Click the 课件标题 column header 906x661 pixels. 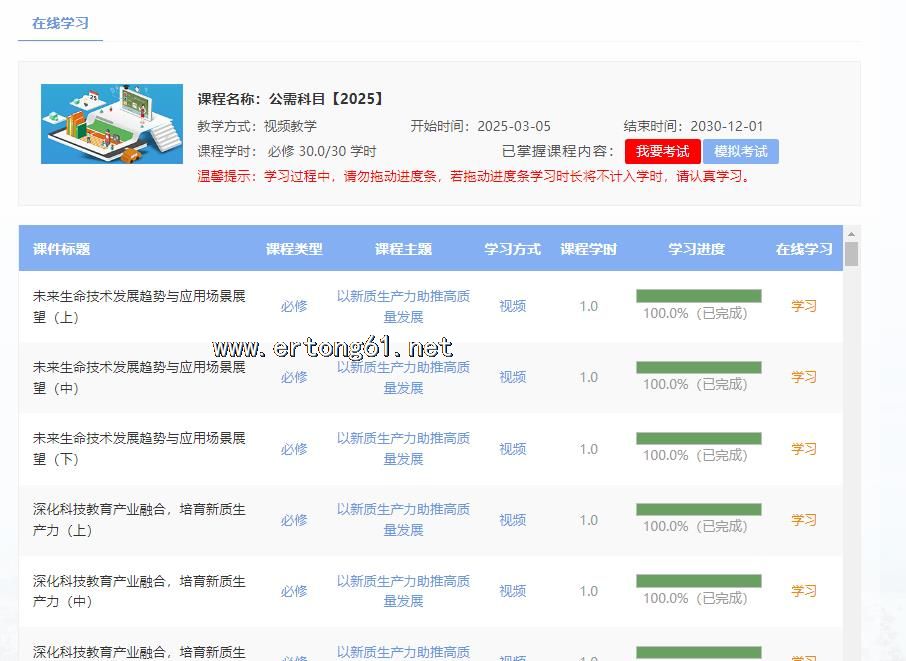(62, 249)
